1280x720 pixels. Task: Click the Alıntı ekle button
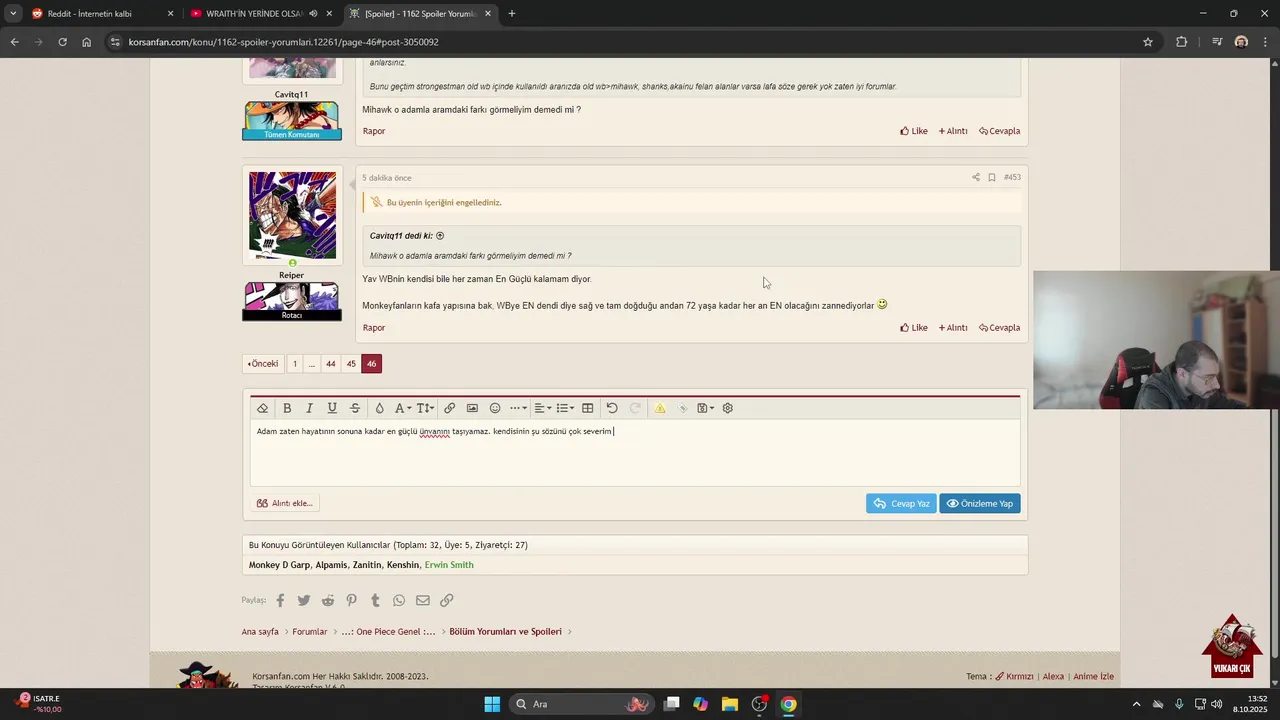coord(285,503)
